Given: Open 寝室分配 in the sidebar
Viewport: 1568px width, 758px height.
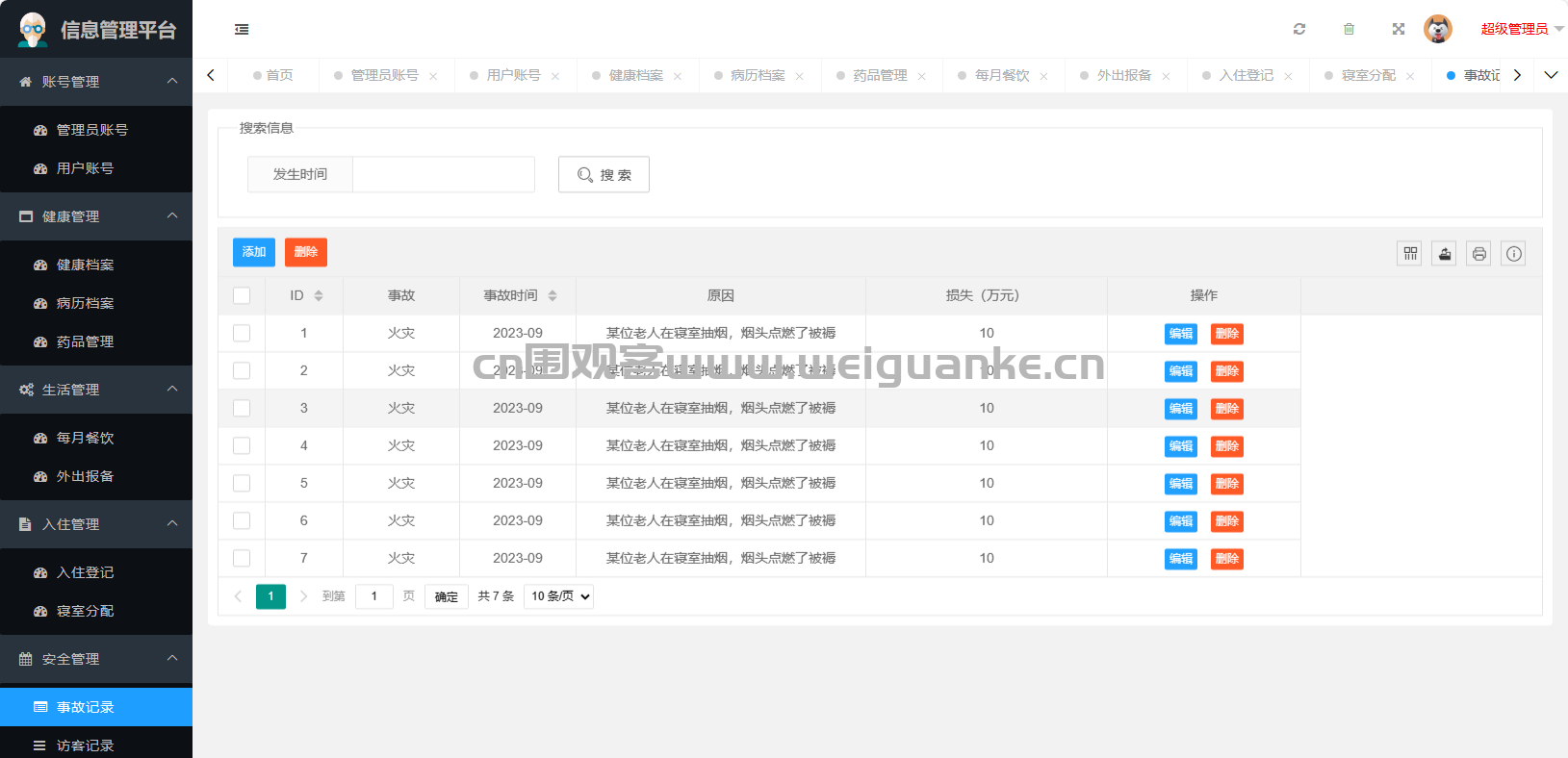Looking at the screenshot, I should pyautogui.click(x=96, y=611).
